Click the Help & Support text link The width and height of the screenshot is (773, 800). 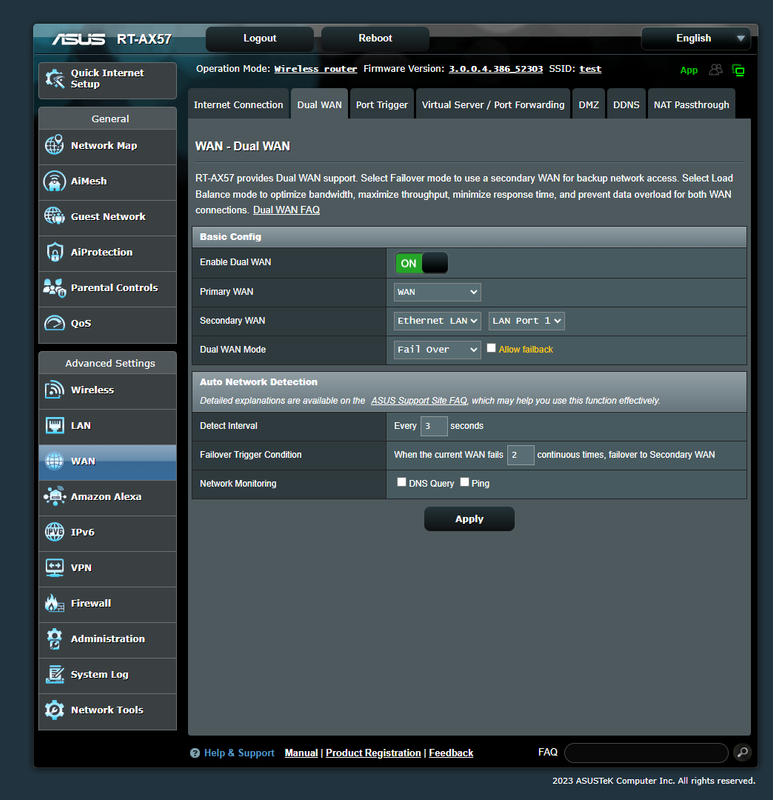tap(239, 753)
